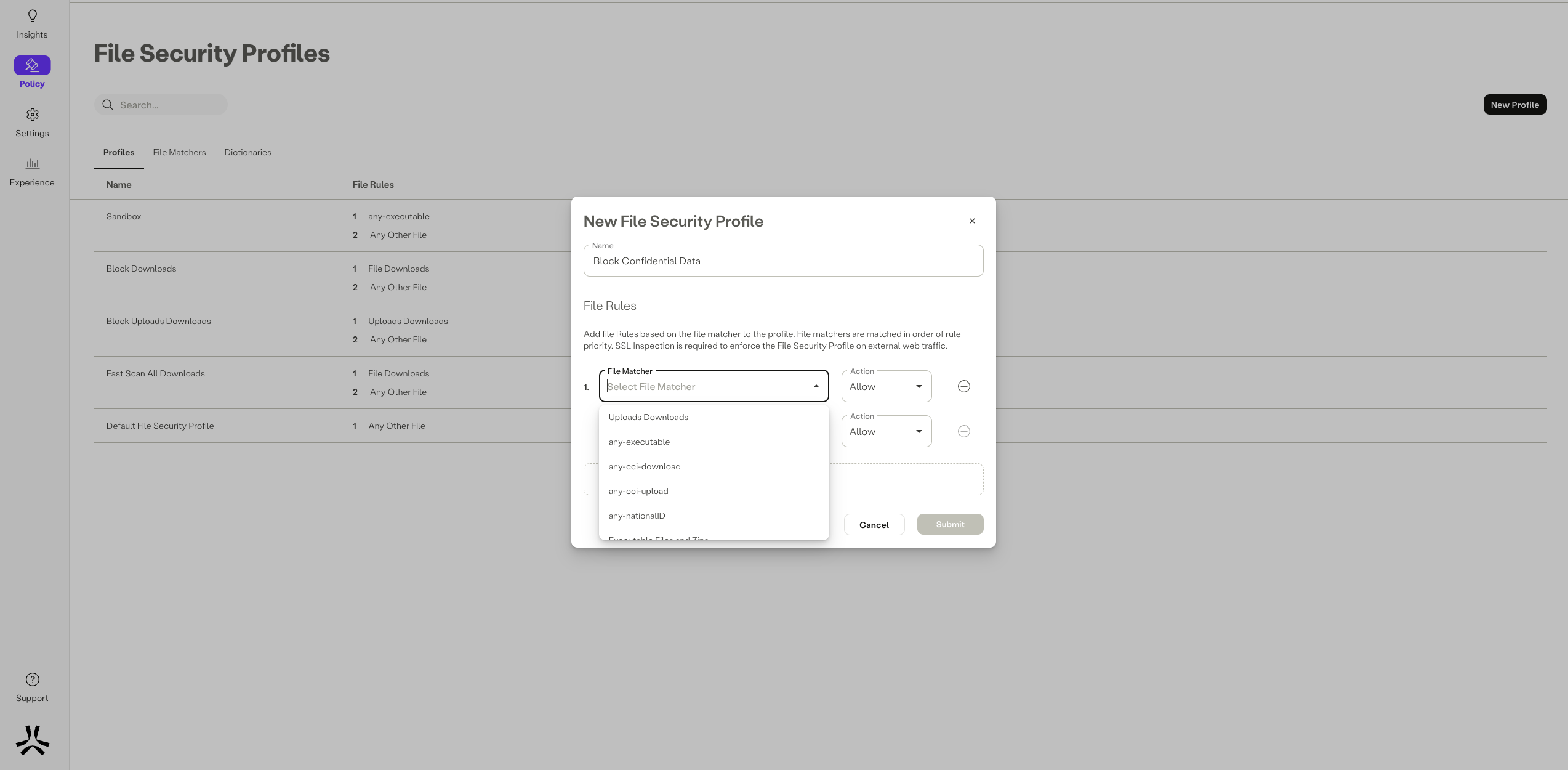Collapse the File Matcher dropdown arrow
The height and width of the screenshot is (770, 1568).
click(x=816, y=386)
